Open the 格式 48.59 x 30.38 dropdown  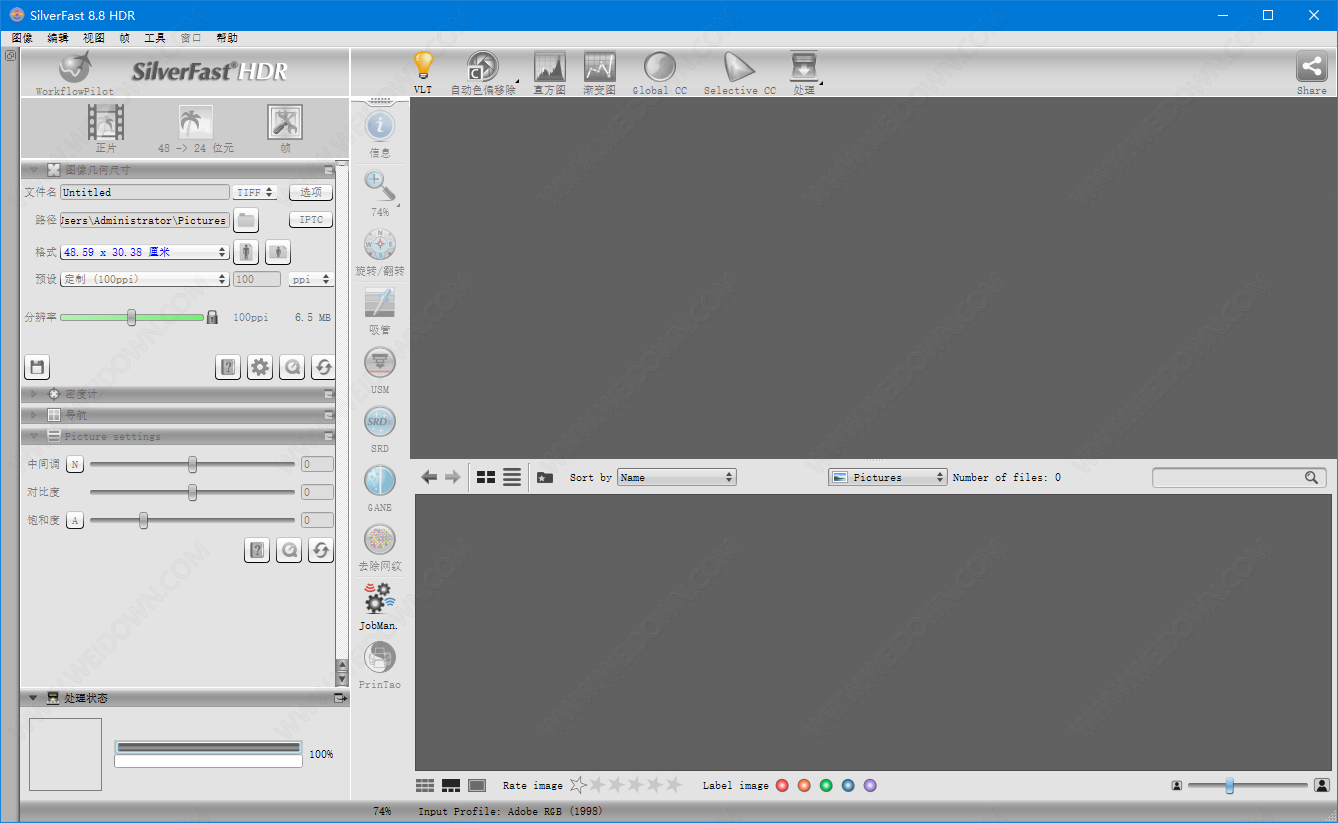[x=145, y=252]
